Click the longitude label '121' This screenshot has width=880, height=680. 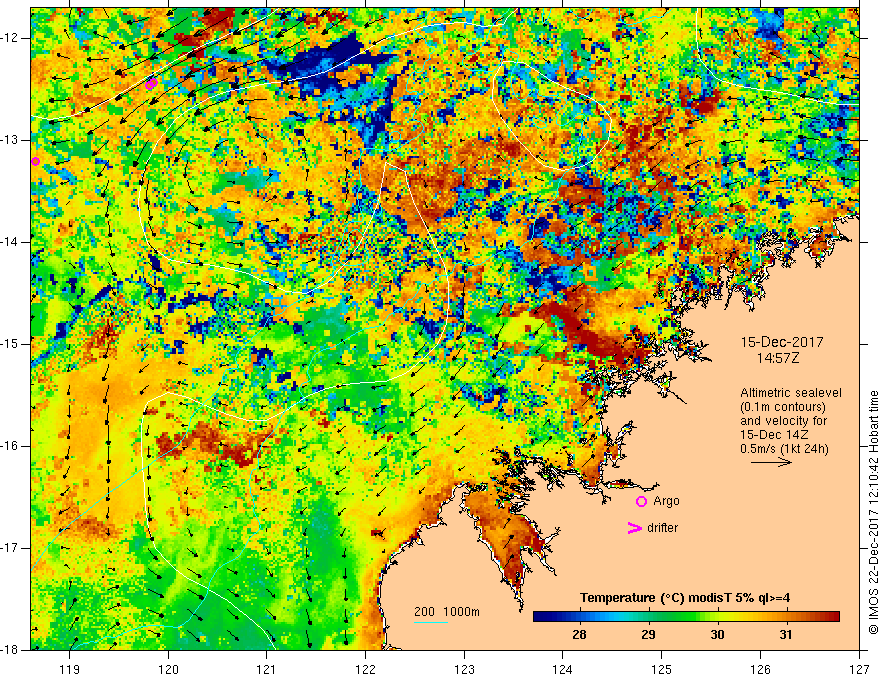tap(267, 669)
